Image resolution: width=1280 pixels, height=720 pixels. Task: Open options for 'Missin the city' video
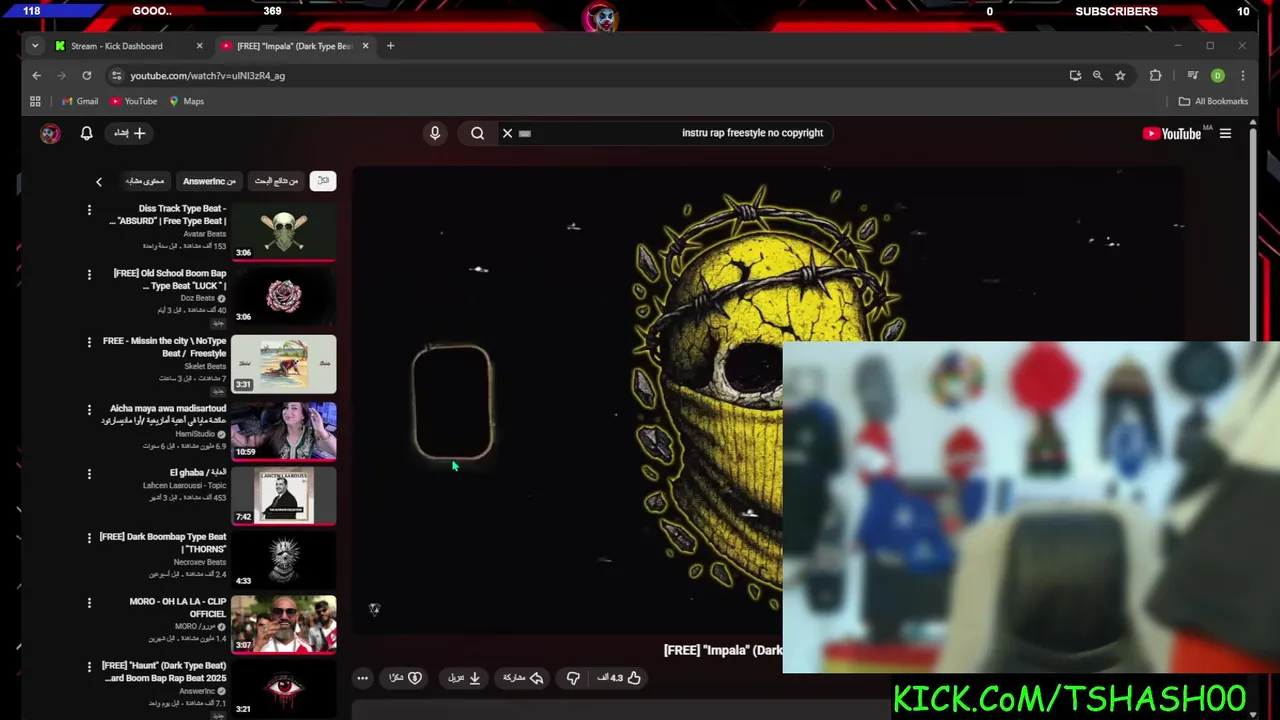click(x=89, y=342)
